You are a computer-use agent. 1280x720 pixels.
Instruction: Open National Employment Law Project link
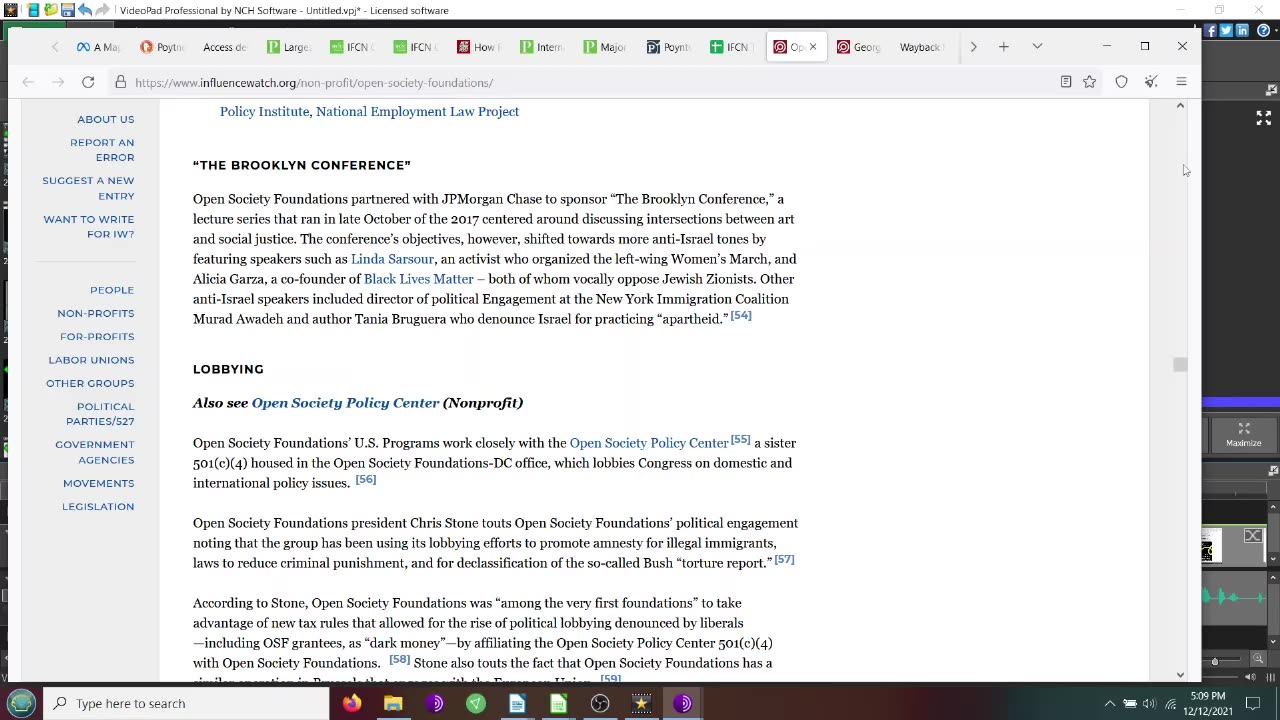(x=417, y=112)
